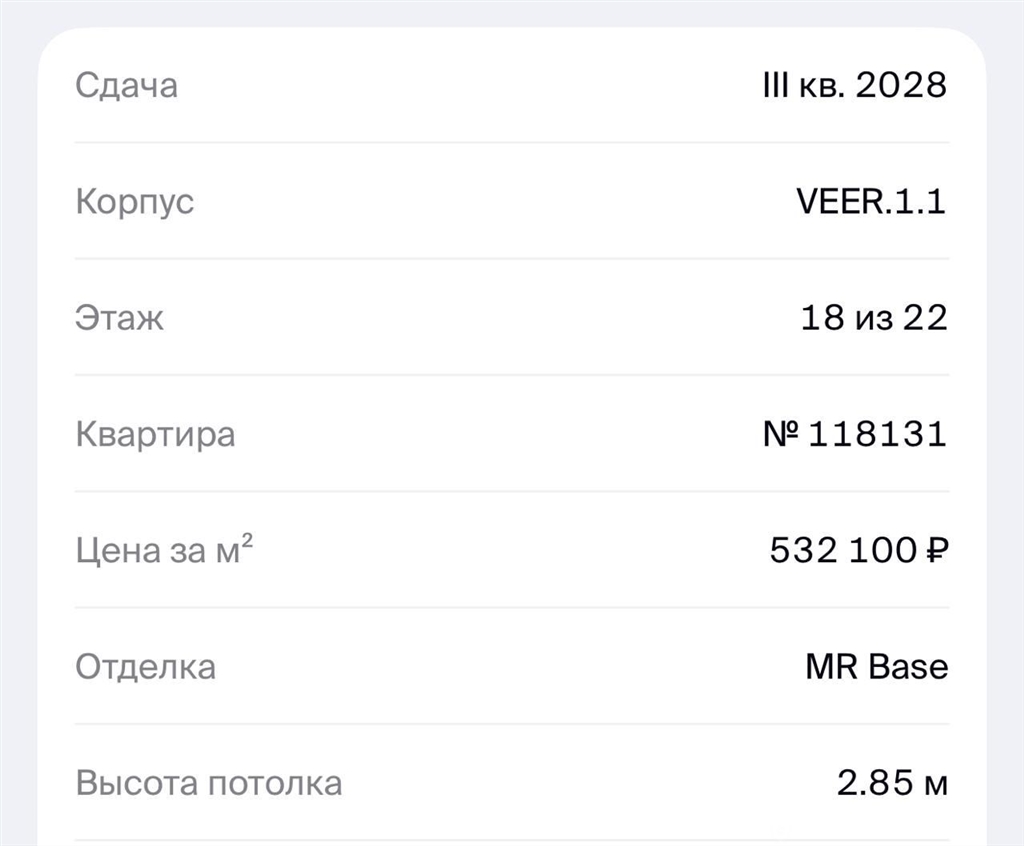Click the Квартира label

155,435
